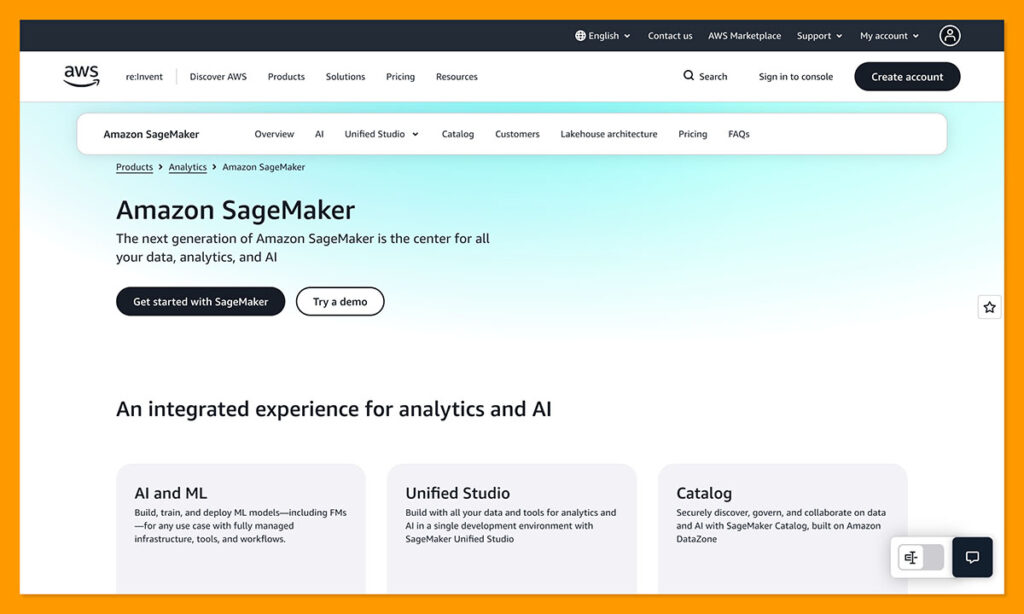Image resolution: width=1024 pixels, height=614 pixels.
Task: Open the chat bubble icon button
Action: click(972, 557)
